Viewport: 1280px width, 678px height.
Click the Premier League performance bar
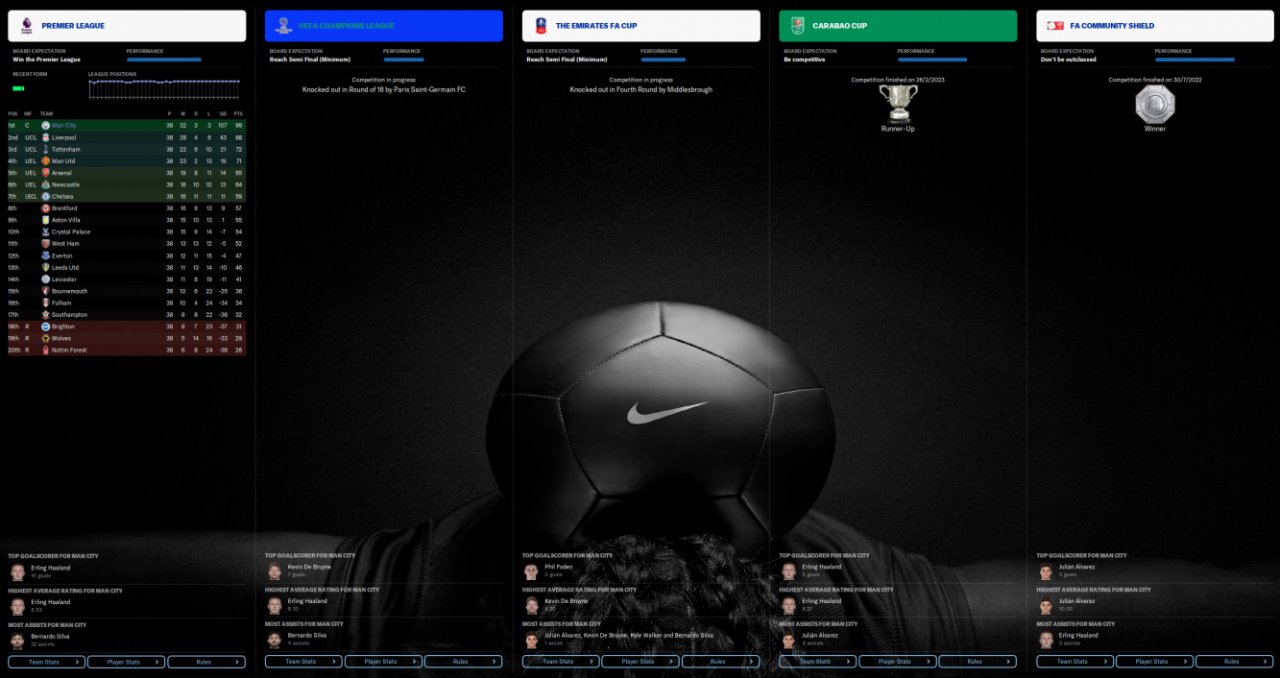(x=164, y=59)
